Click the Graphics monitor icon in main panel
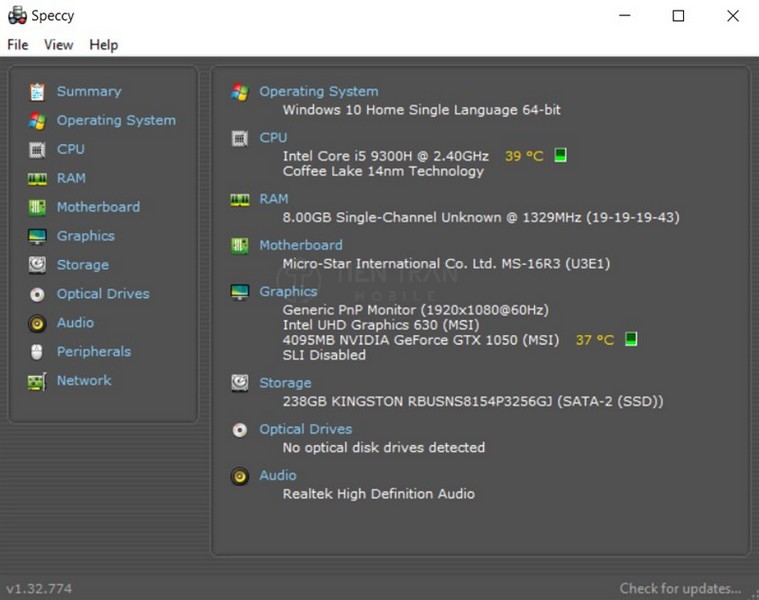 pos(240,292)
